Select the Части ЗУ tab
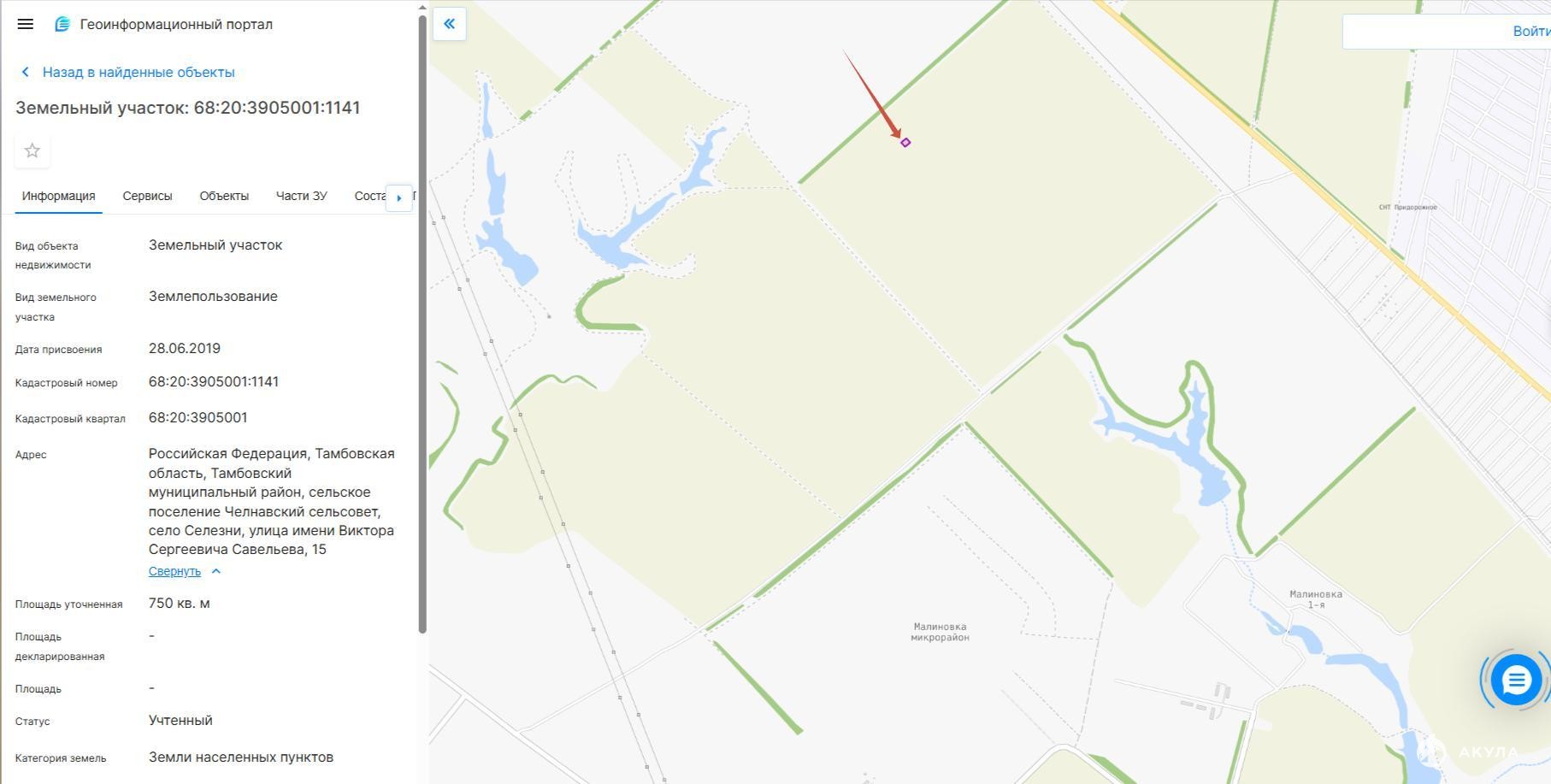The height and width of the screenshot is (784, 1551). [301, 196]
